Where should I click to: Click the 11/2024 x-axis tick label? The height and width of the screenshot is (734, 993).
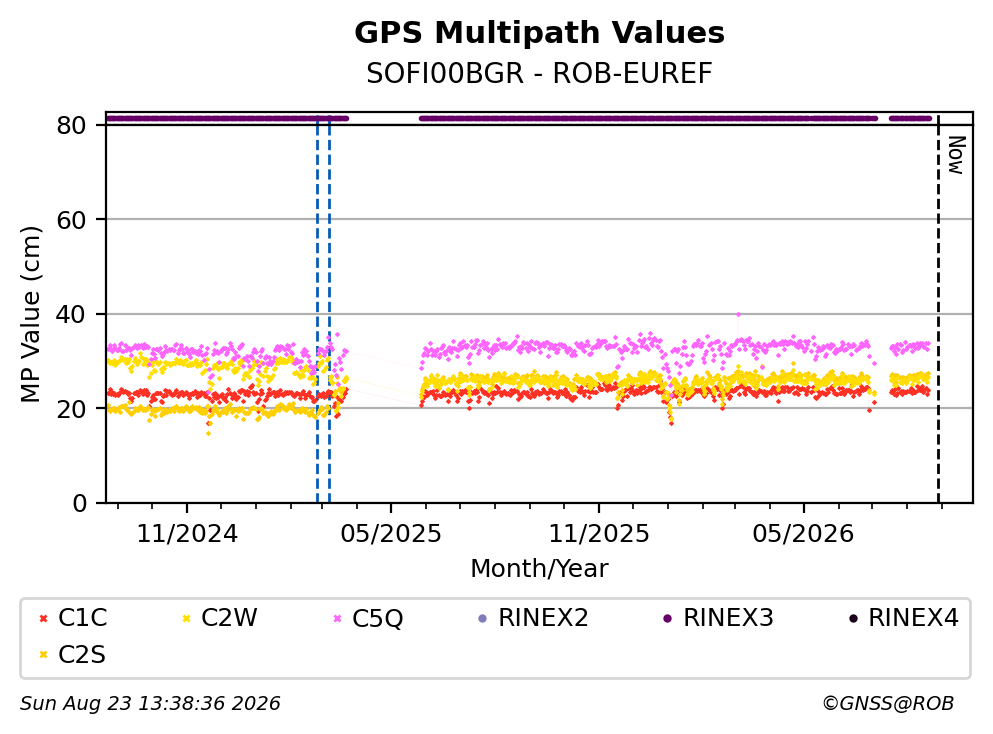(x=187, y=534)
